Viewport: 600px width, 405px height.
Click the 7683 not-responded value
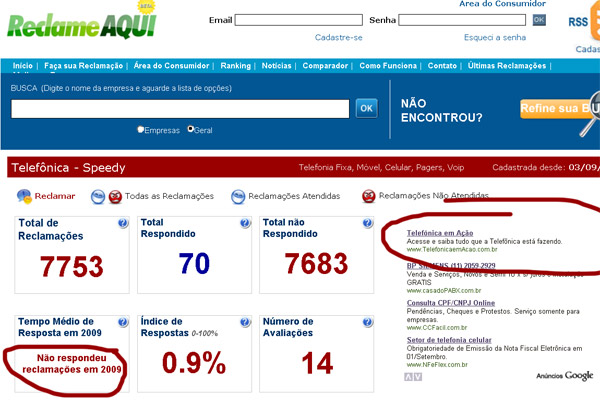(x=316, y=263)
